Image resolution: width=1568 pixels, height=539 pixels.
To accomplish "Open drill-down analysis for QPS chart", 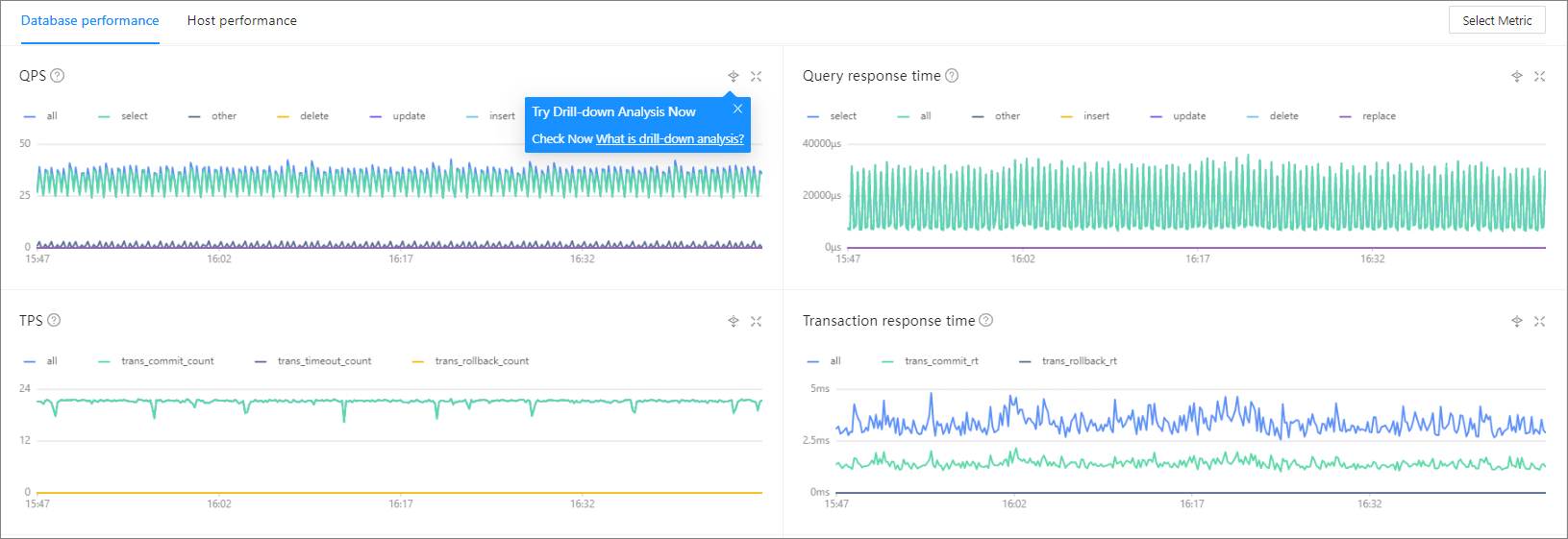I will coord(733,76).
